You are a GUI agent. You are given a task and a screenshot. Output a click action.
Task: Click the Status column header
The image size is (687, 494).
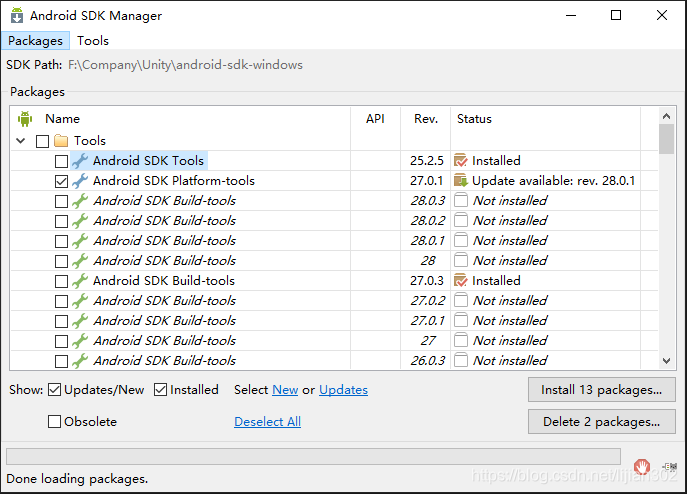click(x=474, y=119)
